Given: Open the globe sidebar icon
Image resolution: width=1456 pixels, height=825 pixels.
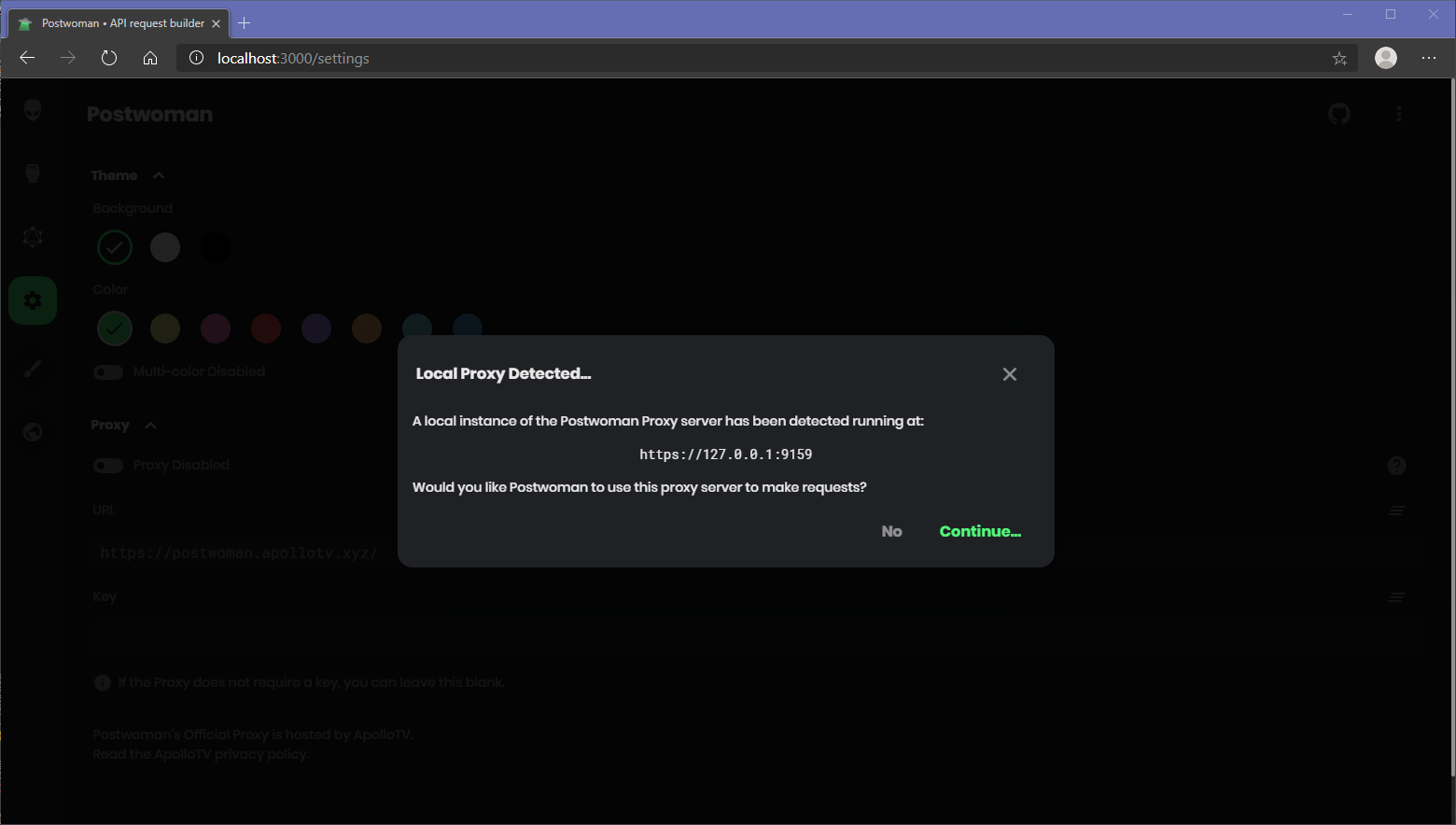Looking at the screenshot, I should pos(33,432).
